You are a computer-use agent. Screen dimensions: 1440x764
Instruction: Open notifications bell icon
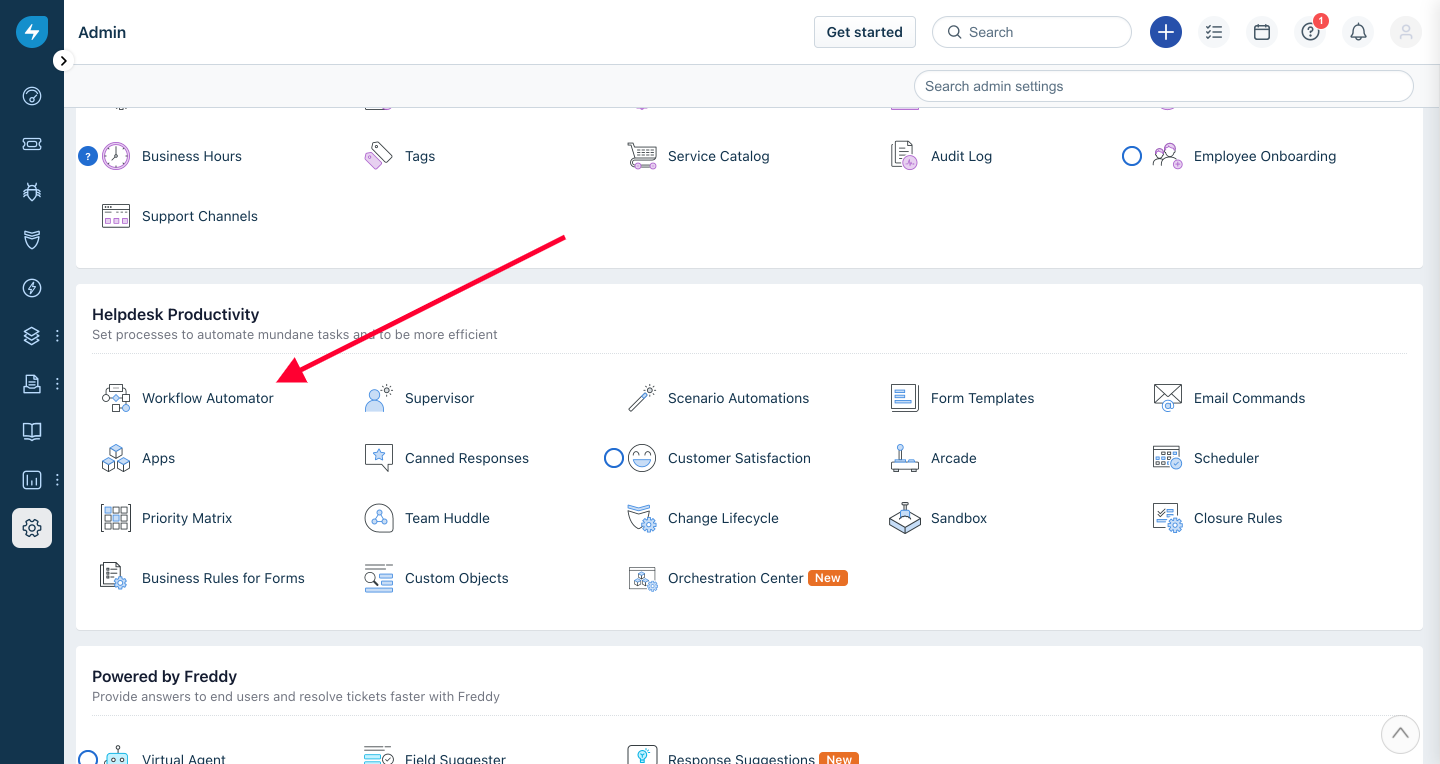(1358, 32)
